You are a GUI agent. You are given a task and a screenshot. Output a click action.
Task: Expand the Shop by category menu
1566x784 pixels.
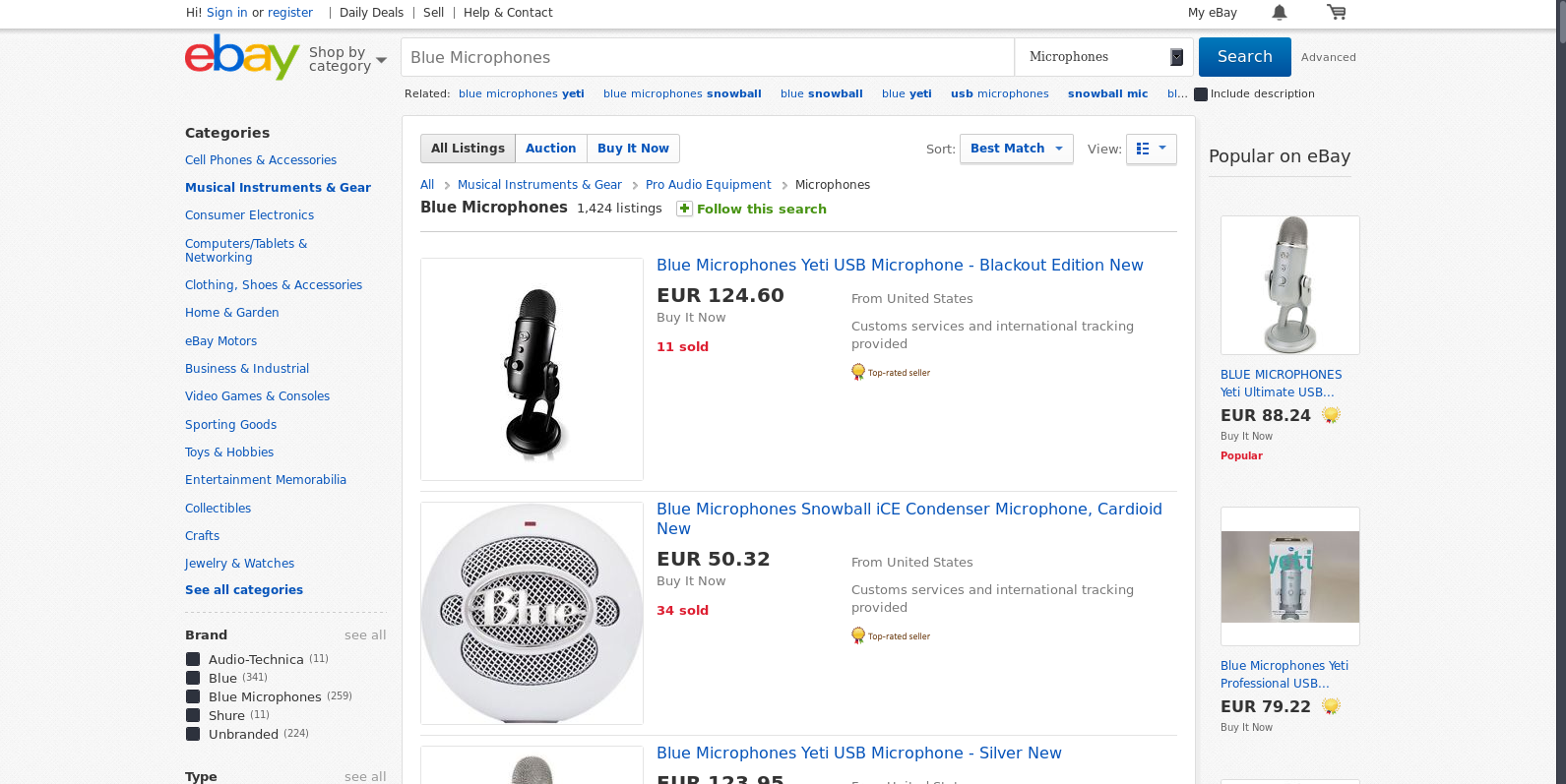click(347, 59)
